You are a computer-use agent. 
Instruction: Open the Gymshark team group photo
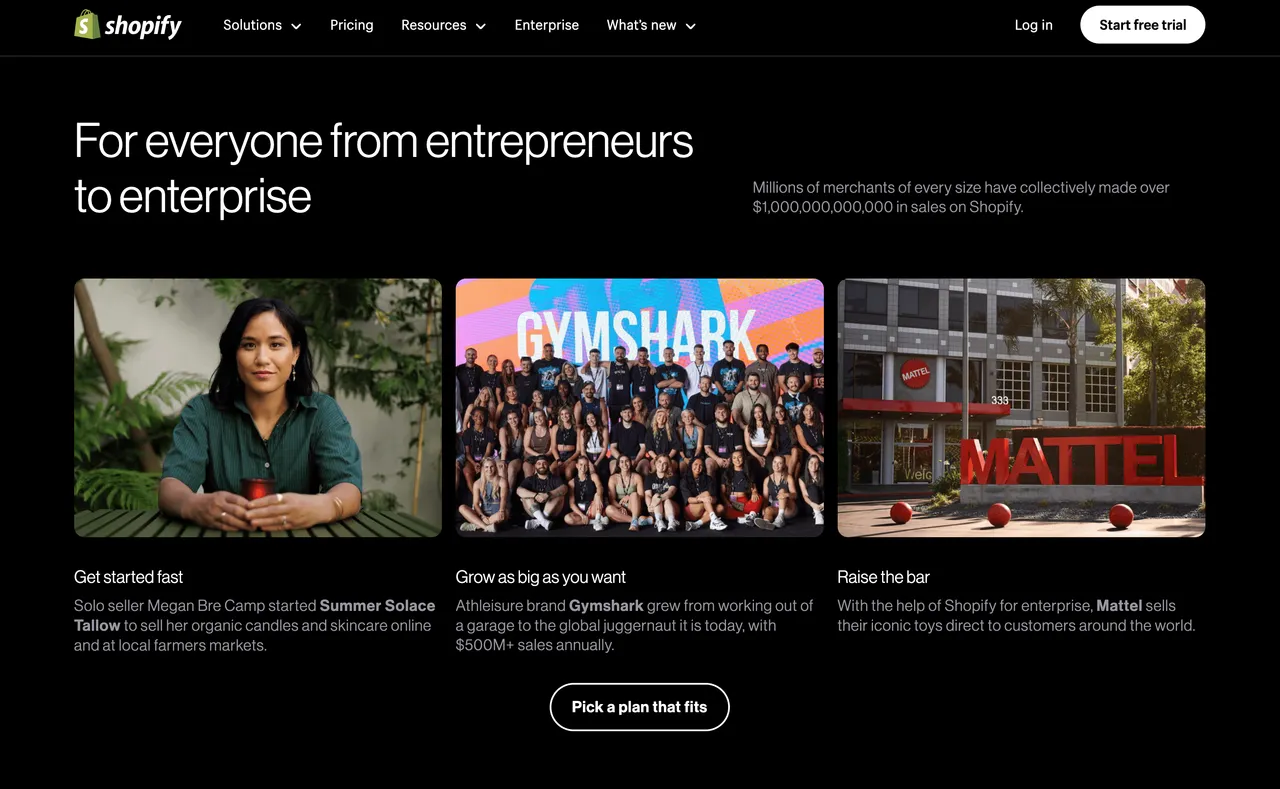[x=640, y=408]
